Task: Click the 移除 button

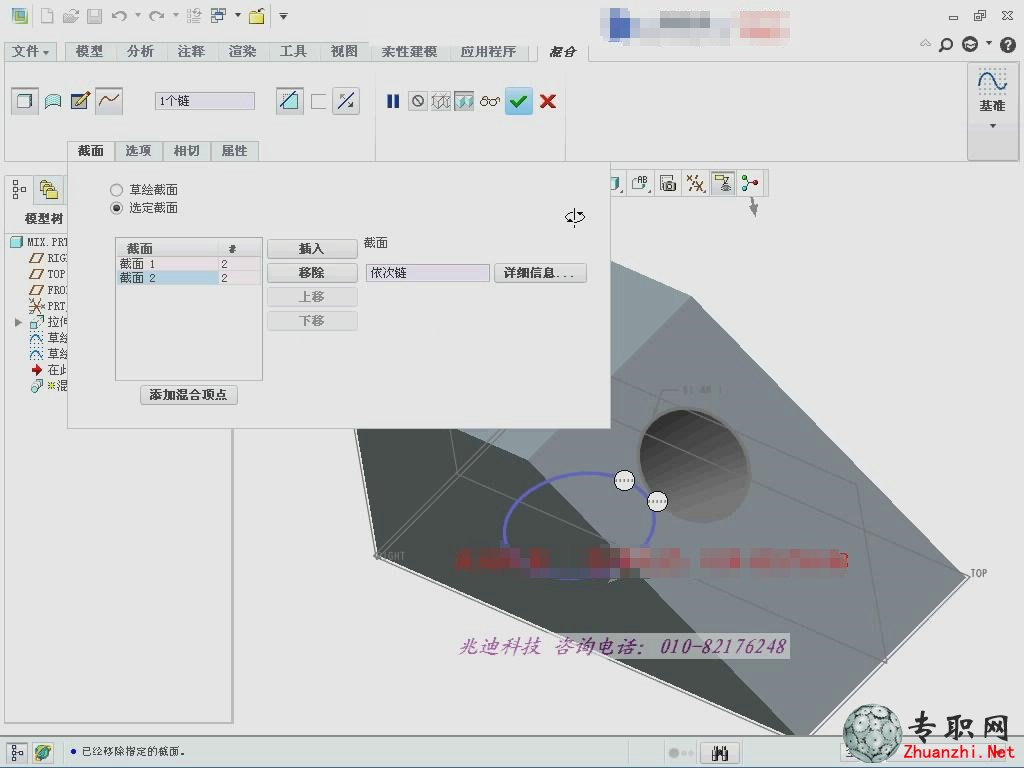Action: tap(312, 273)
